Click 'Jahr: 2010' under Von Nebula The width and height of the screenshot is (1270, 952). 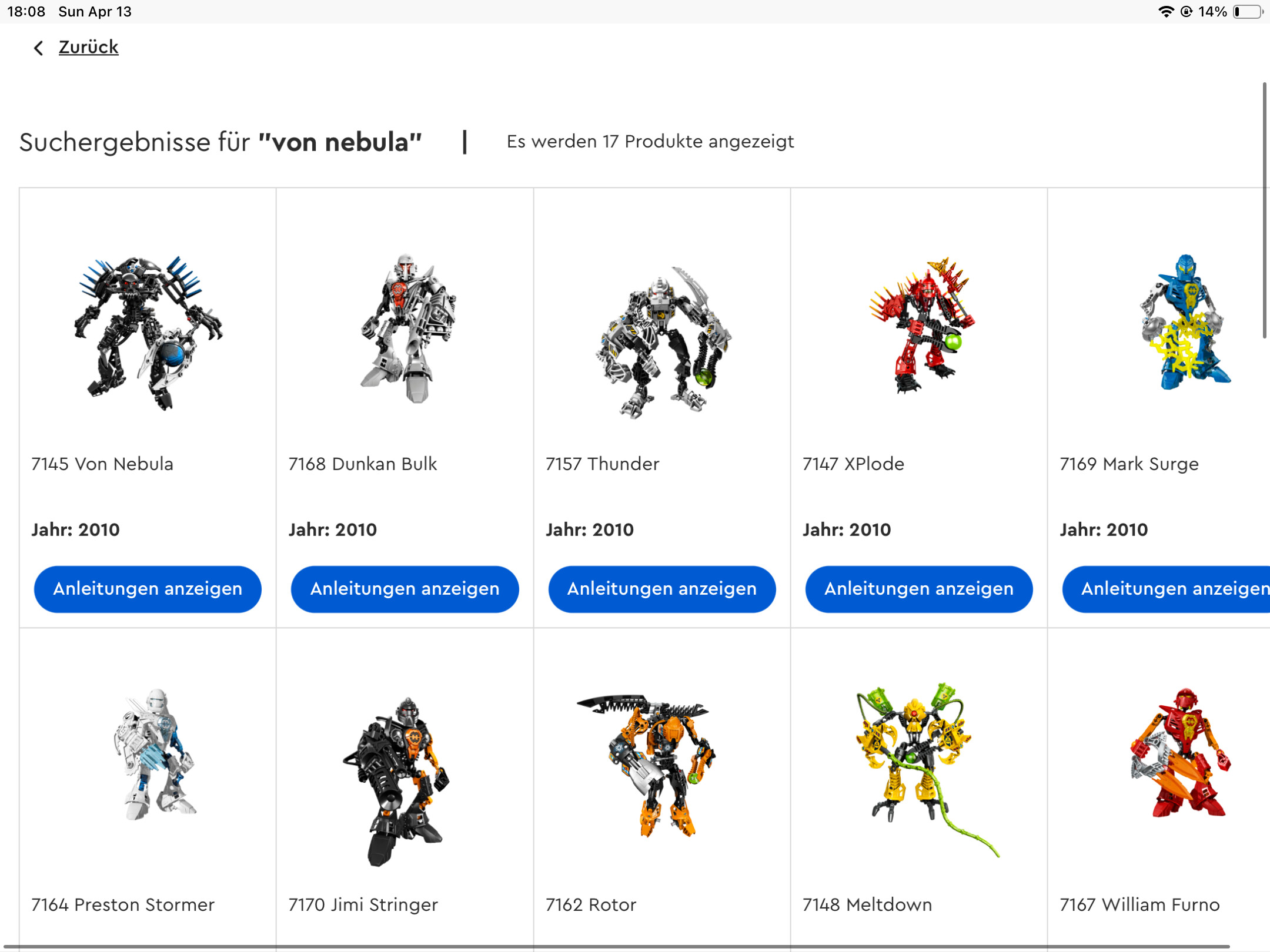pos(75,530)
